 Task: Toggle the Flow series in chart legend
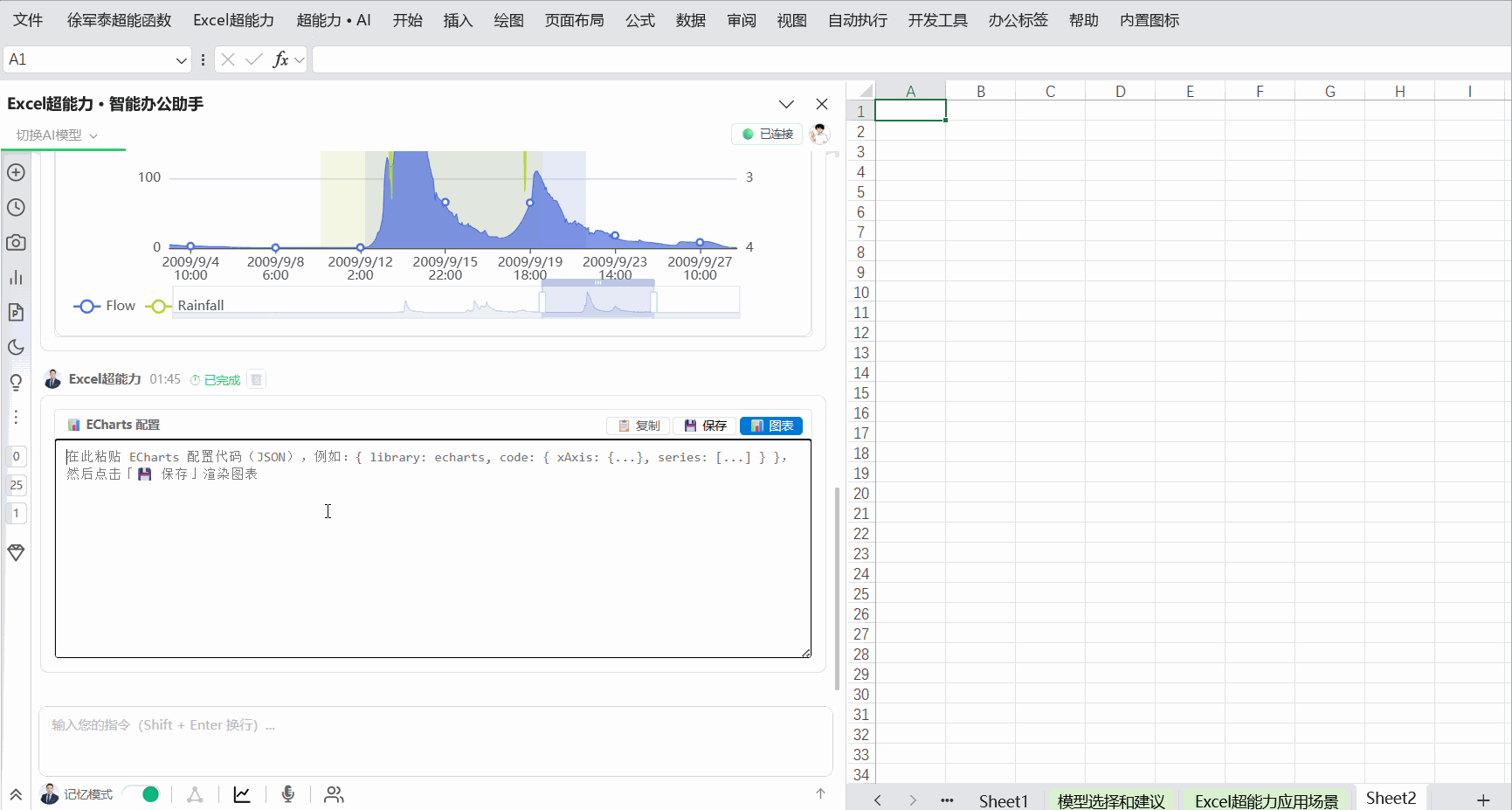click(104, 306)
